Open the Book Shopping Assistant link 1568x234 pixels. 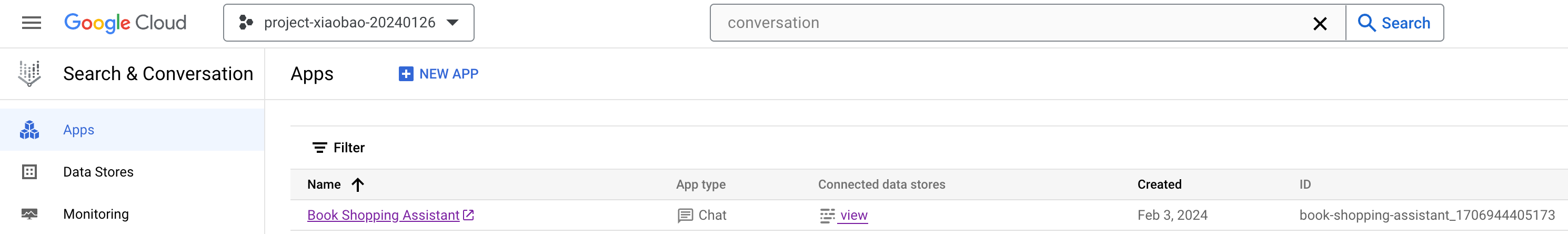pyautogui.click(x=383, y=215)
